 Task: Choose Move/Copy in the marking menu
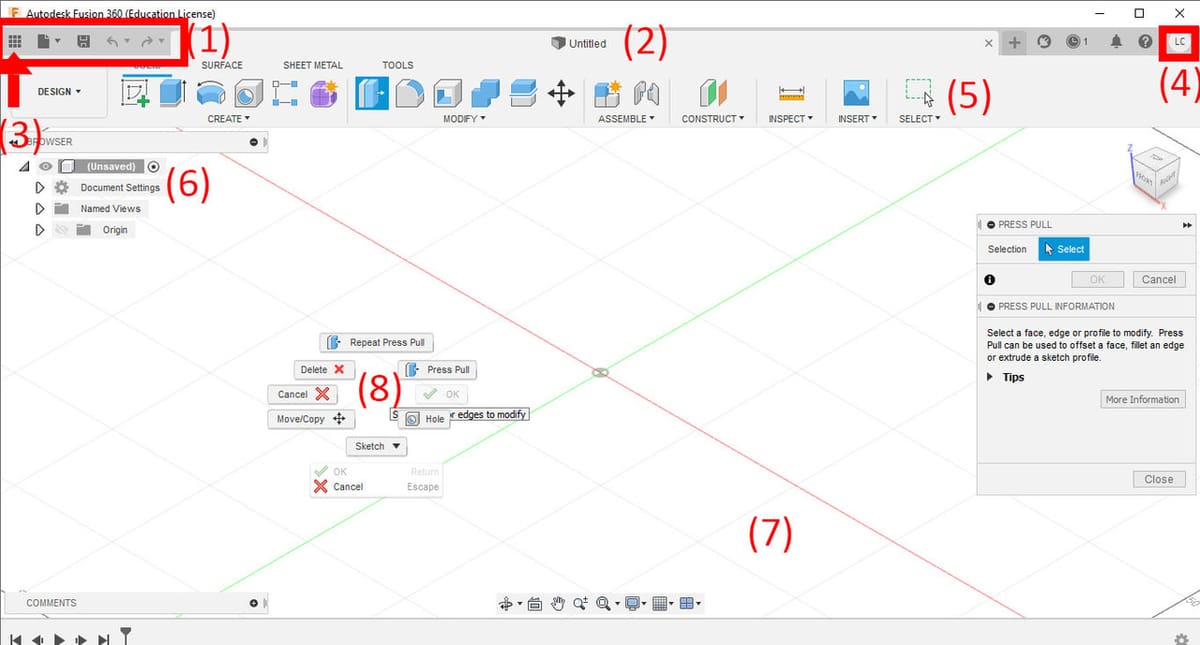[311, 419]
